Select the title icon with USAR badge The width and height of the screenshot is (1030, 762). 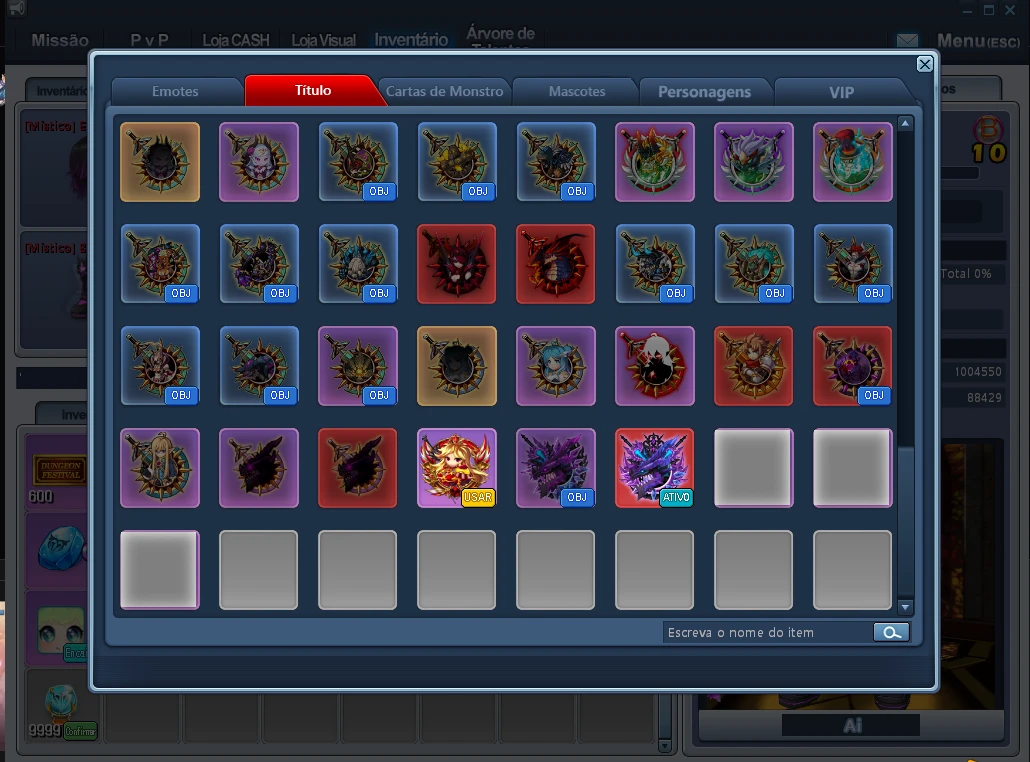[x=457, y=467]
